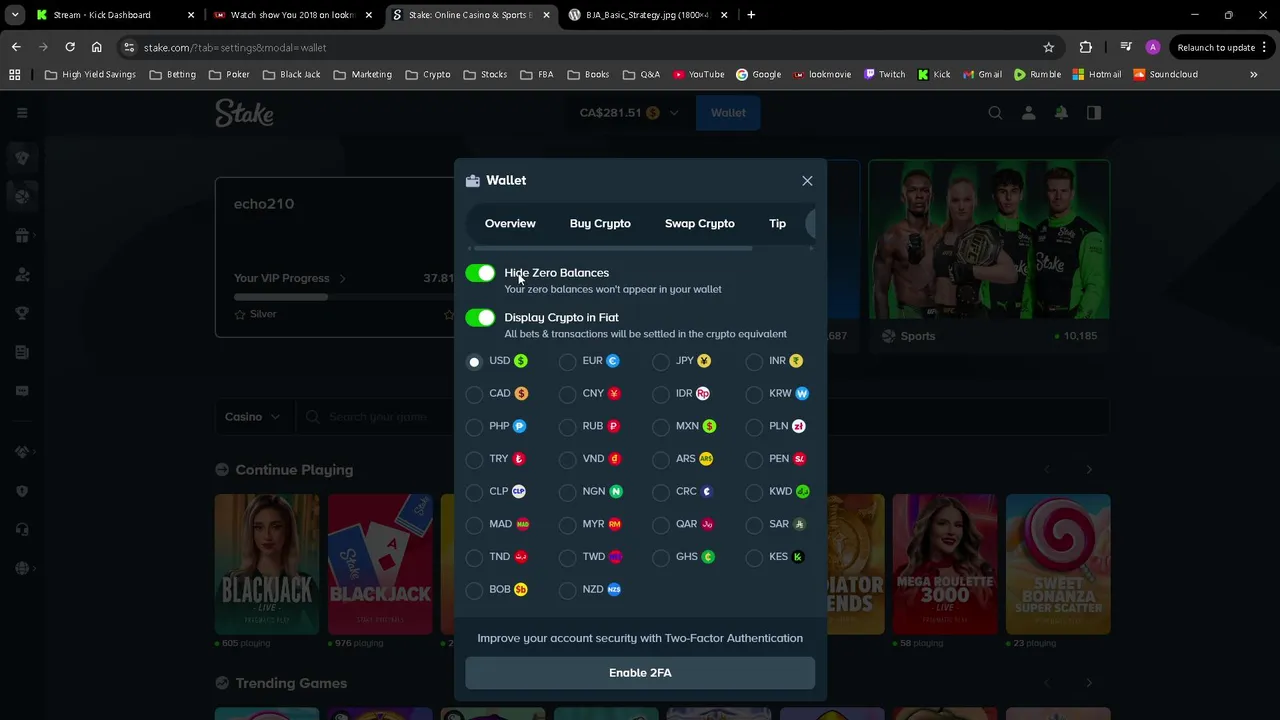
Task: Open Mega Roulette 3000 game thumbnail
Action: (945, 564)
